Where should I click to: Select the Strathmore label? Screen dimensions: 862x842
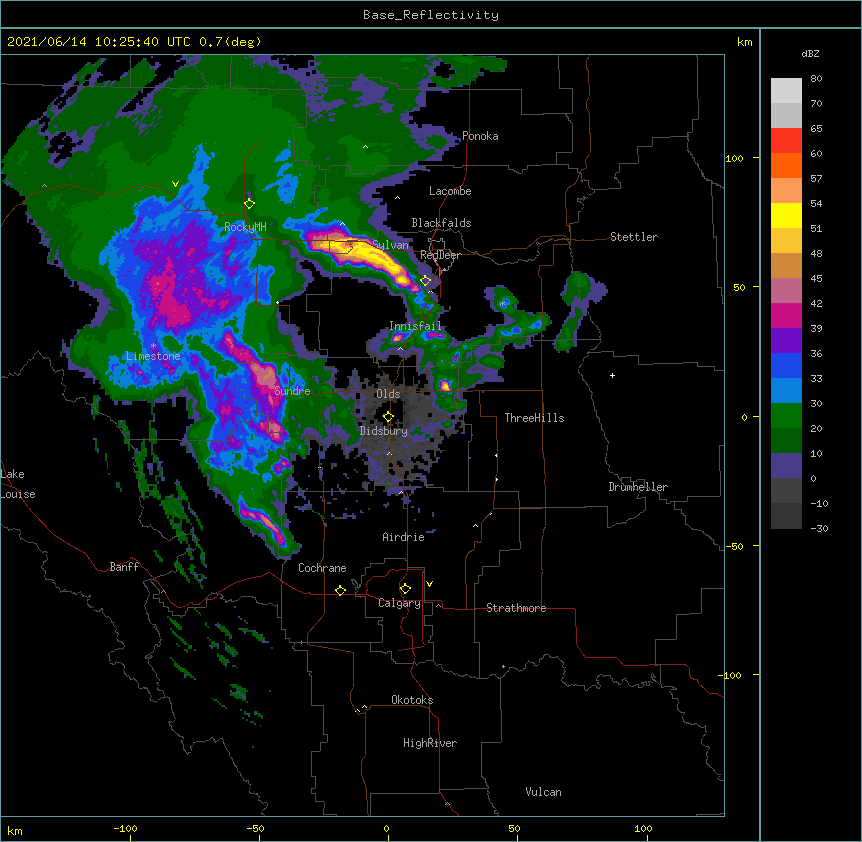[x=516, y=608]
